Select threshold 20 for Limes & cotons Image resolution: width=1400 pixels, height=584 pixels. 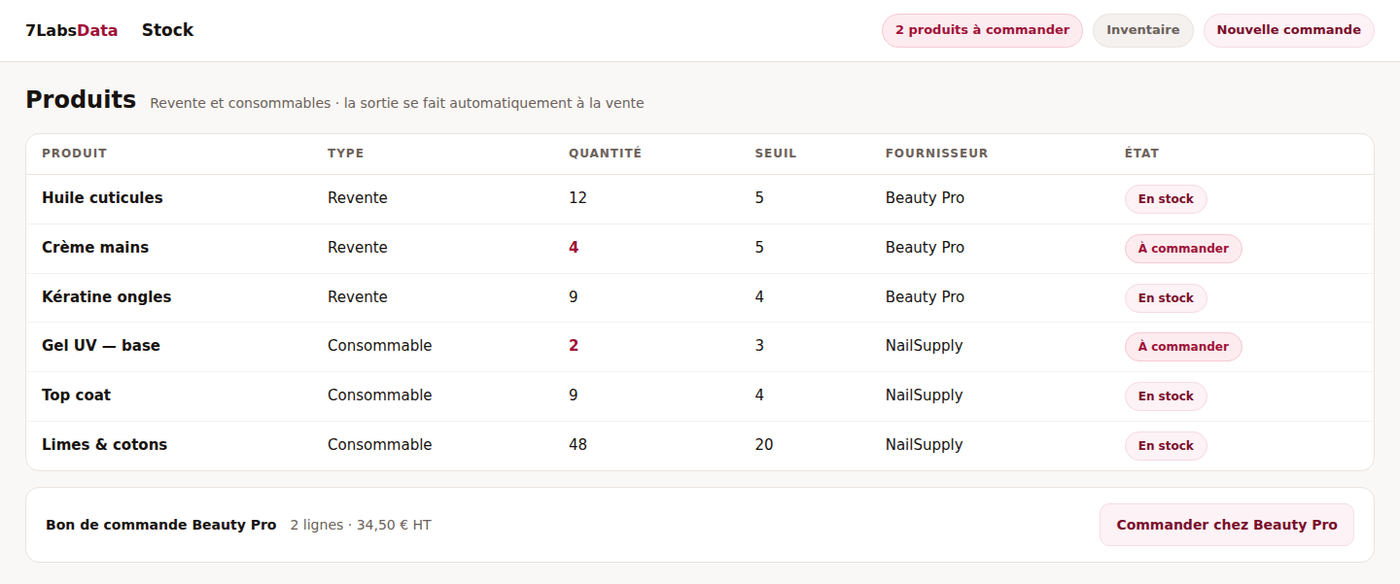(x=764, y=445)
